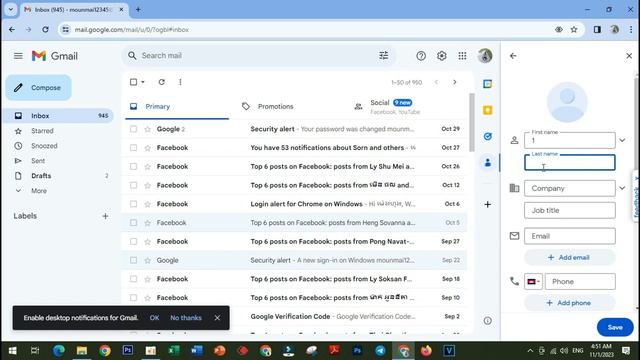Open the phone country code flag dropdown
The image size is (640, 360).
(533, 282)
